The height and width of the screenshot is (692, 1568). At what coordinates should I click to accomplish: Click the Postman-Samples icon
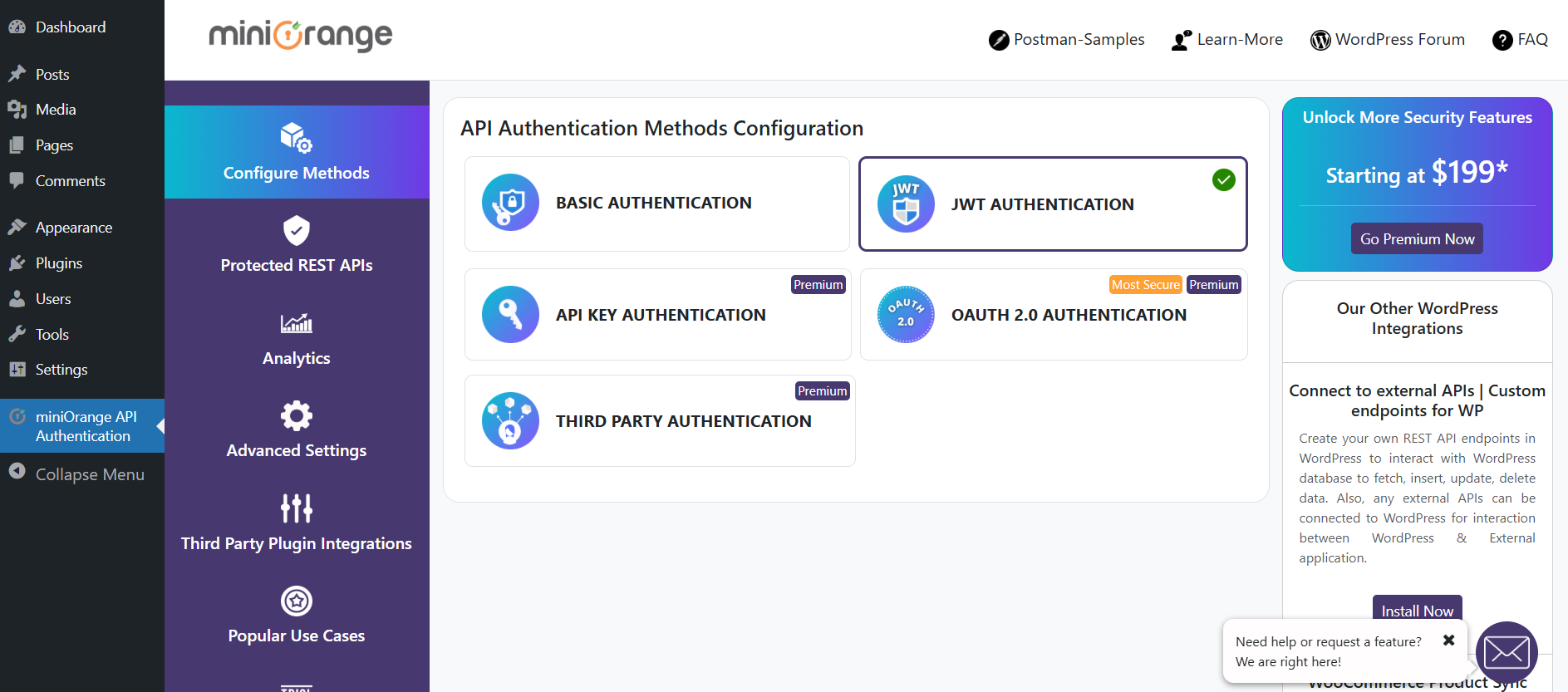point(999,40)
